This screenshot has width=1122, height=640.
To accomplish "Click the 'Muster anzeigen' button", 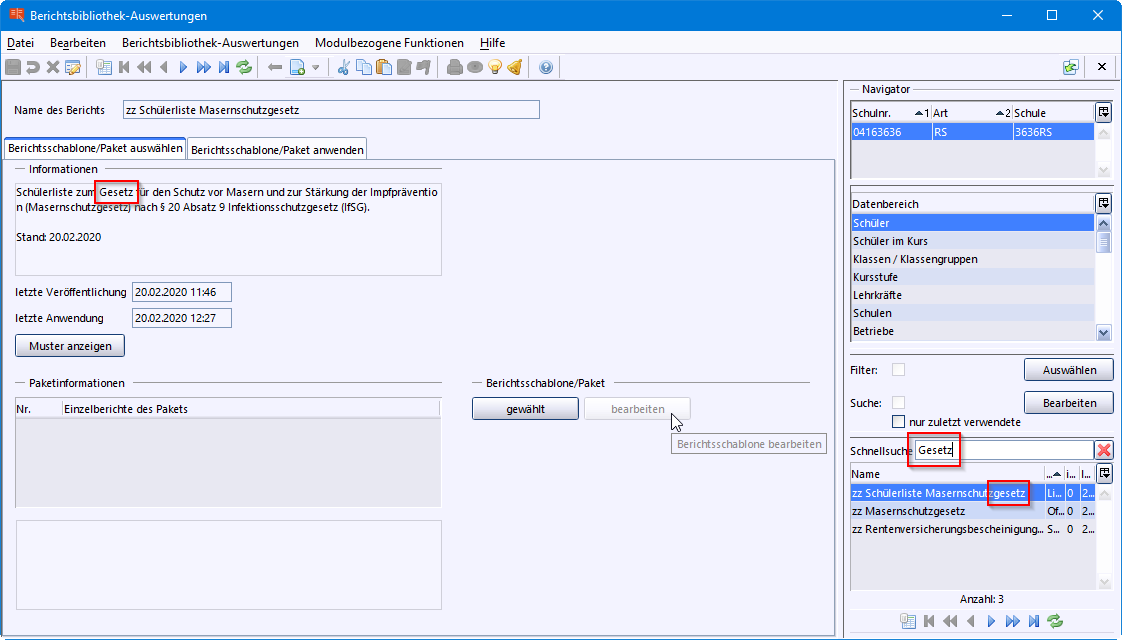I will tap(70, 345).
